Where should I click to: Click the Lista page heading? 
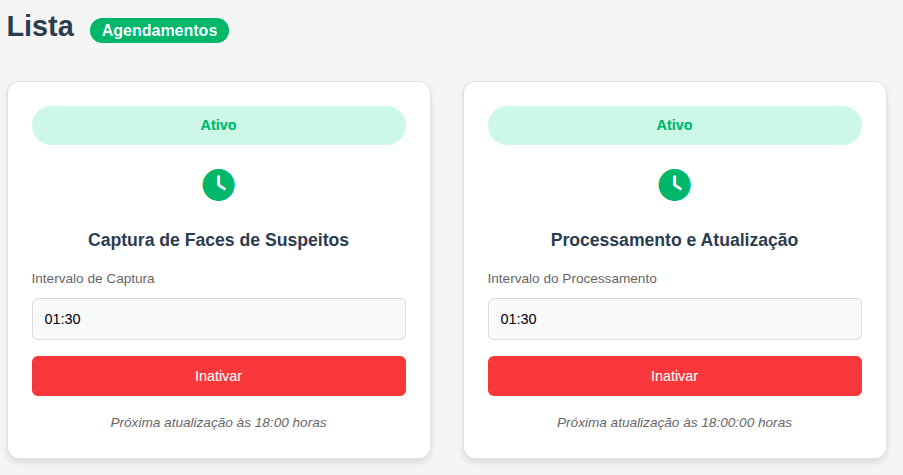40,27
